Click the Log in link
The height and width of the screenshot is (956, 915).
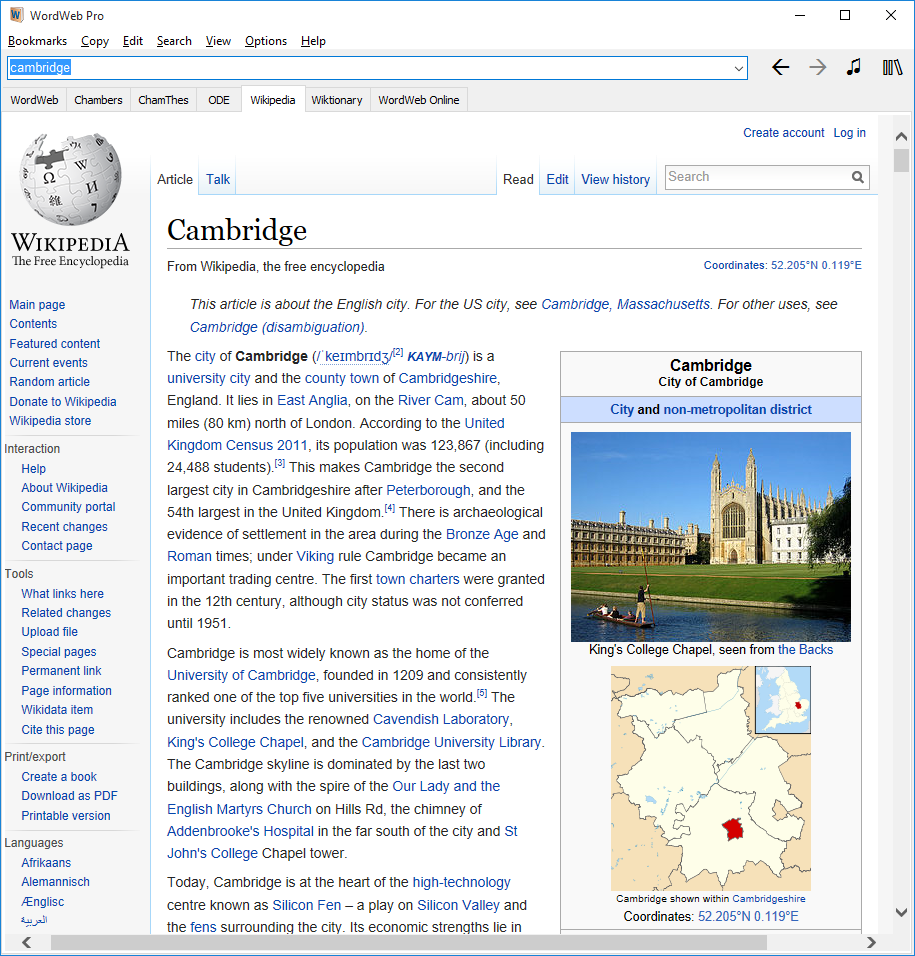[849, 133]
